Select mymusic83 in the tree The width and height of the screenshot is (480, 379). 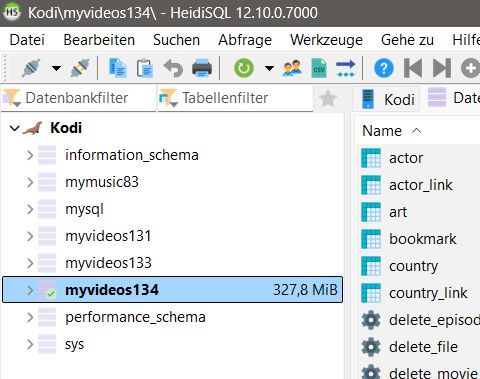102,182
